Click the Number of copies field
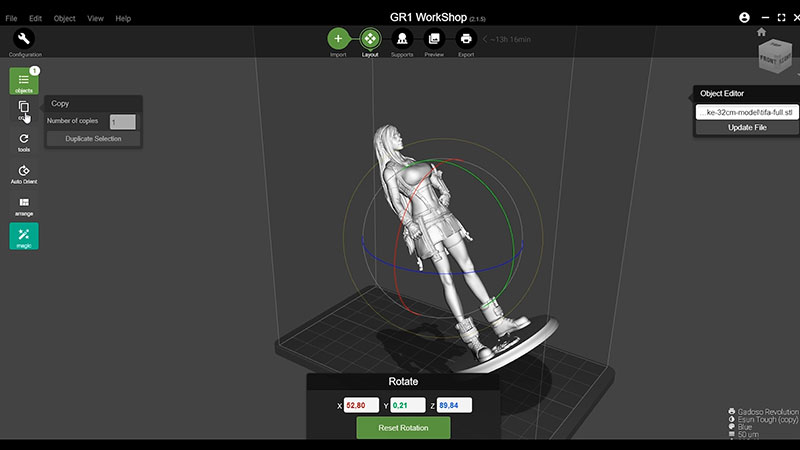The width and height of the screenshot is (800, 450). pyautogui.click(x=122, y=122)
